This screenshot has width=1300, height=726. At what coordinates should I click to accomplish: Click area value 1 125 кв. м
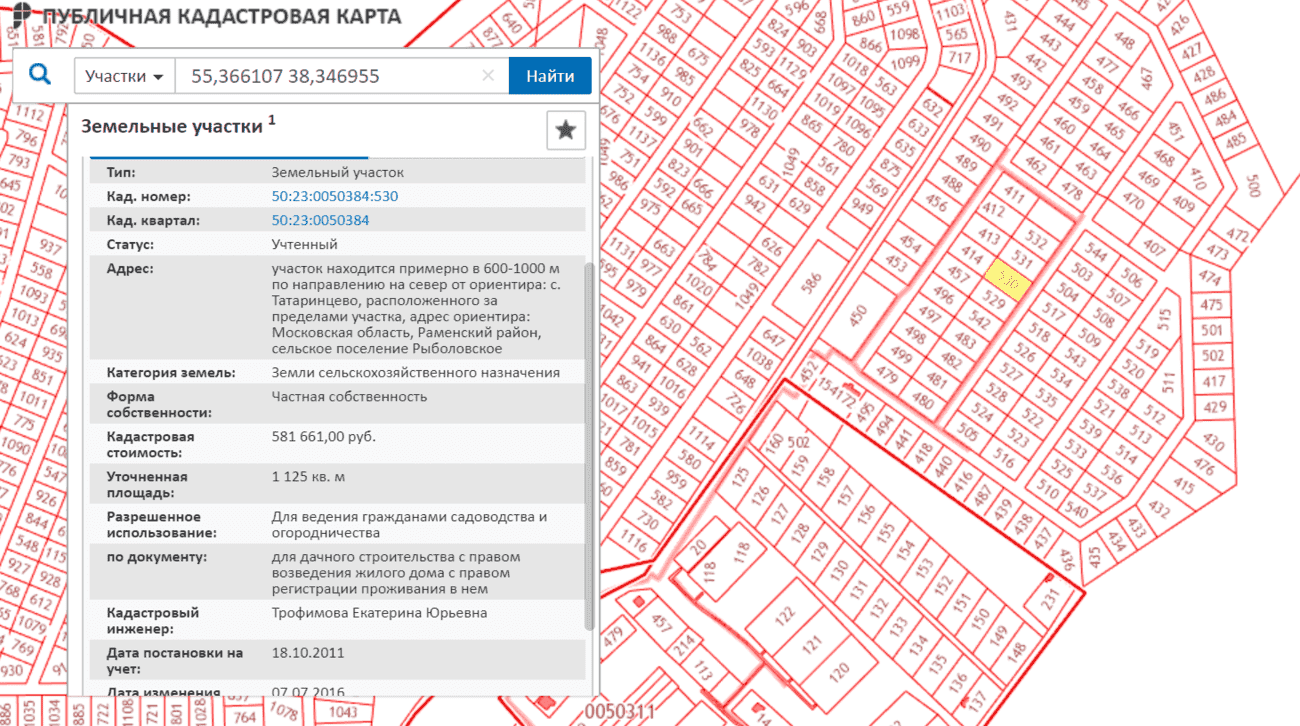[308, 477]
